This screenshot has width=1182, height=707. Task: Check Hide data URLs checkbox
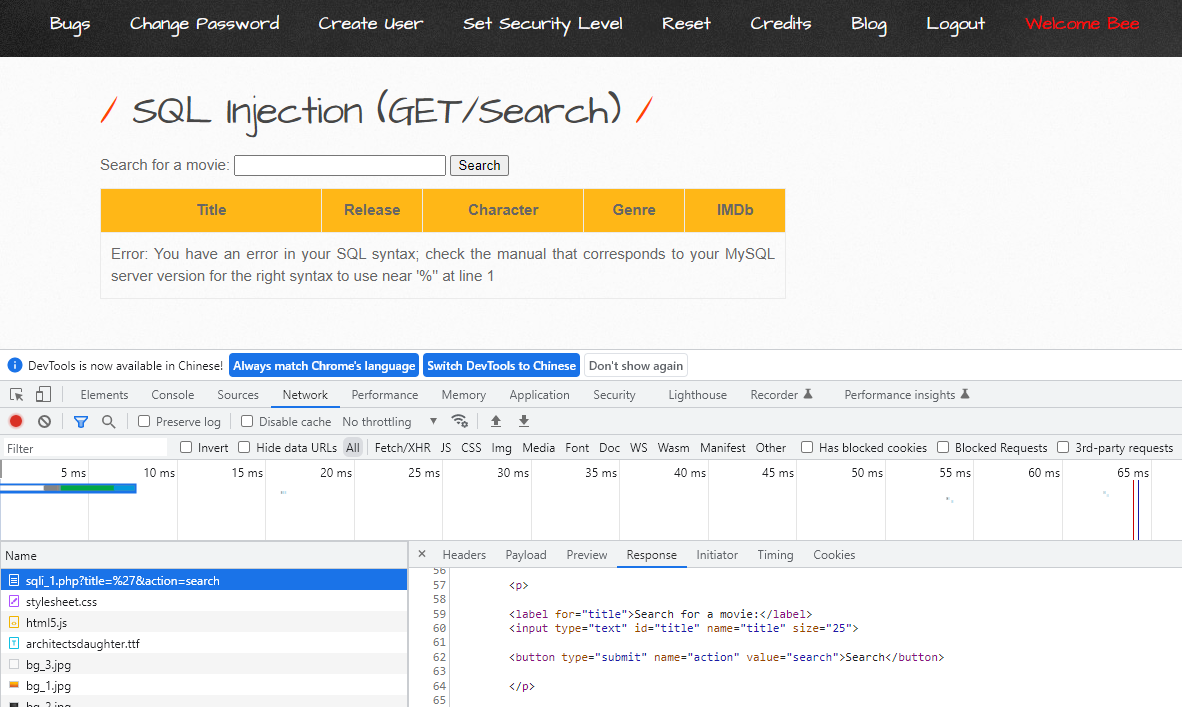pyautogui.click(x=244, y=447)
